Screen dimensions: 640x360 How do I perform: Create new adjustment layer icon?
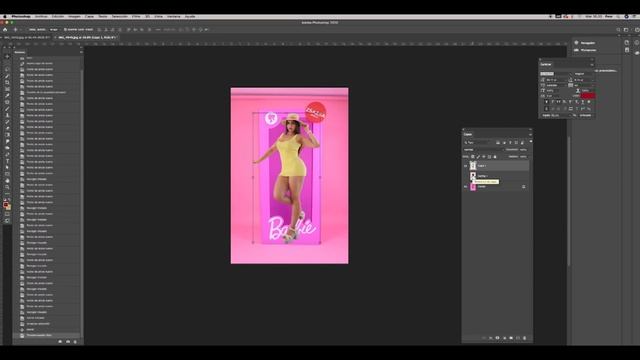[504, 338]
